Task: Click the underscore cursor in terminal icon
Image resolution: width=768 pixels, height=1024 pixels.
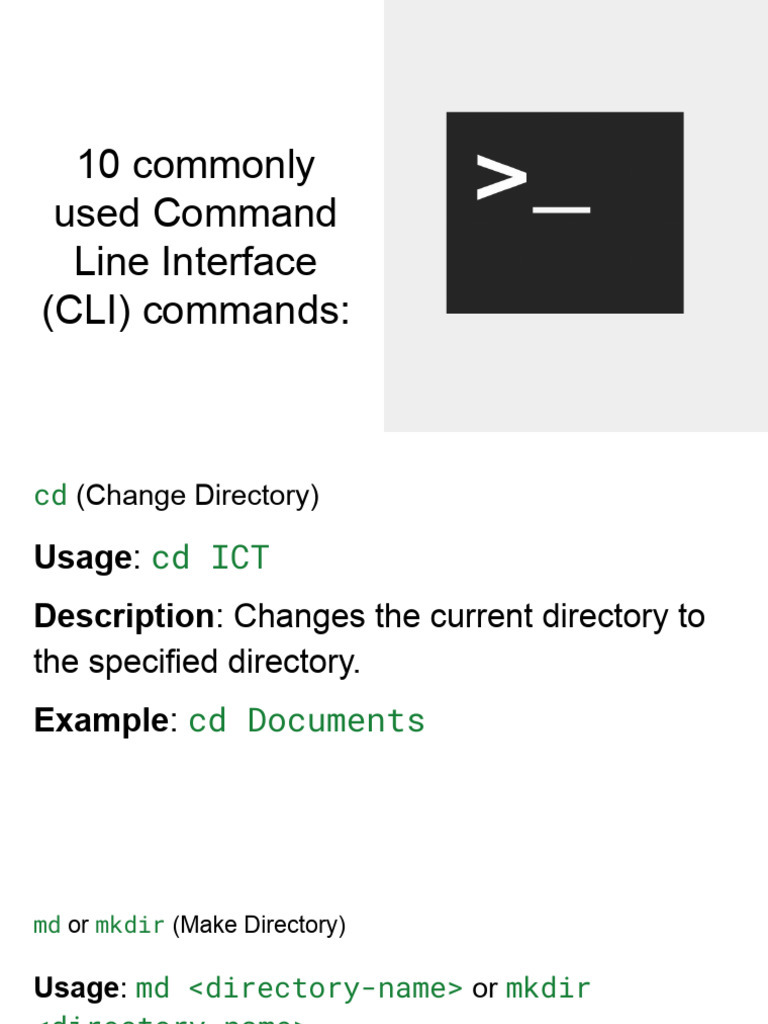Action: point(562,210)
